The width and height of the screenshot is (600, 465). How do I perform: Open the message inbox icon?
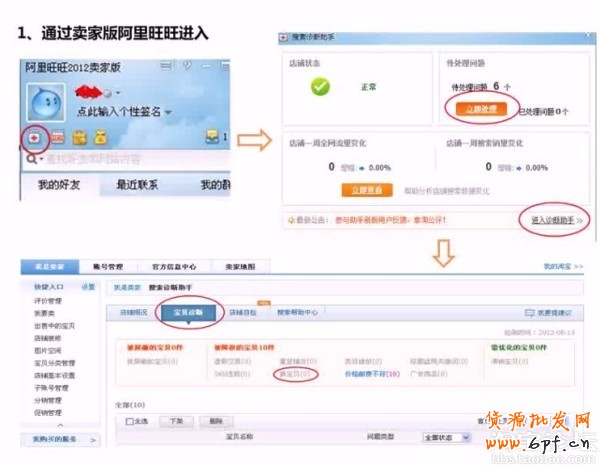pos(212,137)
